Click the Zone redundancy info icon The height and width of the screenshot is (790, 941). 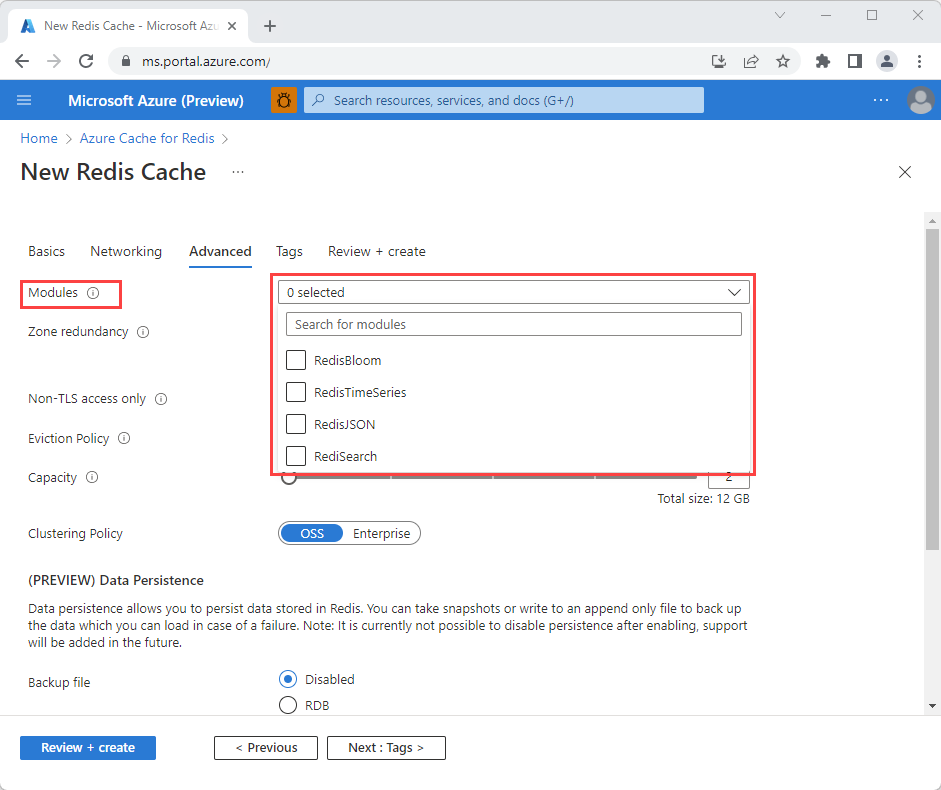143,331
